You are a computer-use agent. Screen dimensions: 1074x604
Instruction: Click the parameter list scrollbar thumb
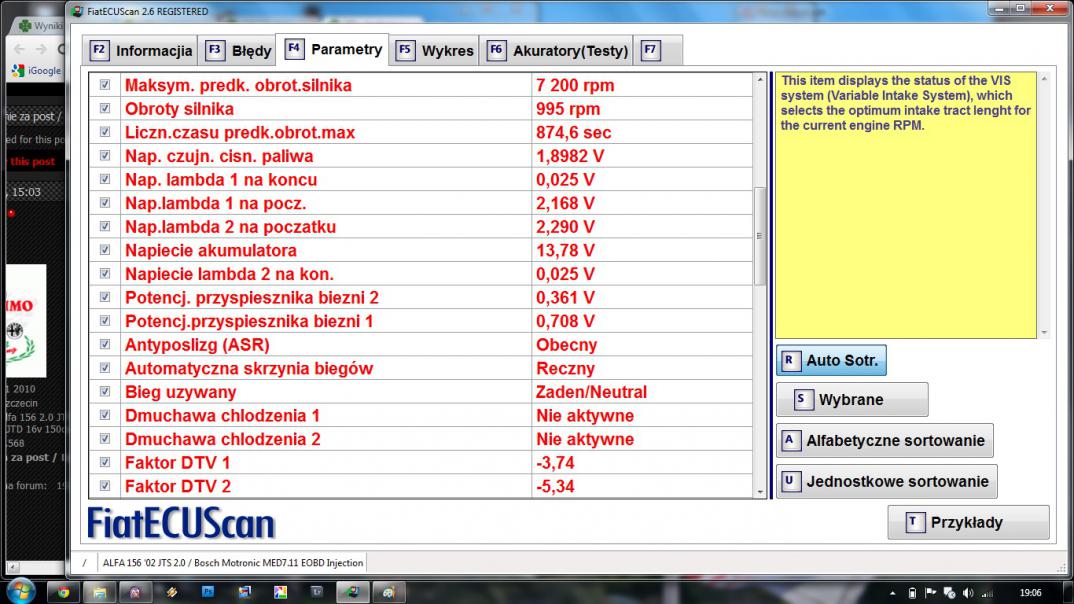761,235
